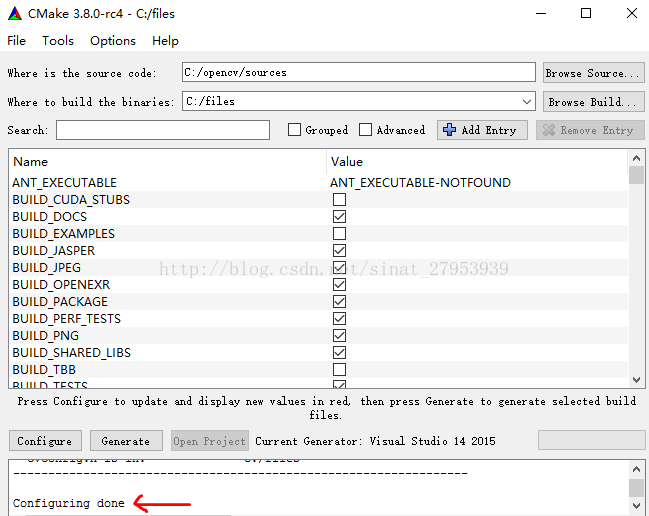Maximize the CMake window

tap(586, 14)
